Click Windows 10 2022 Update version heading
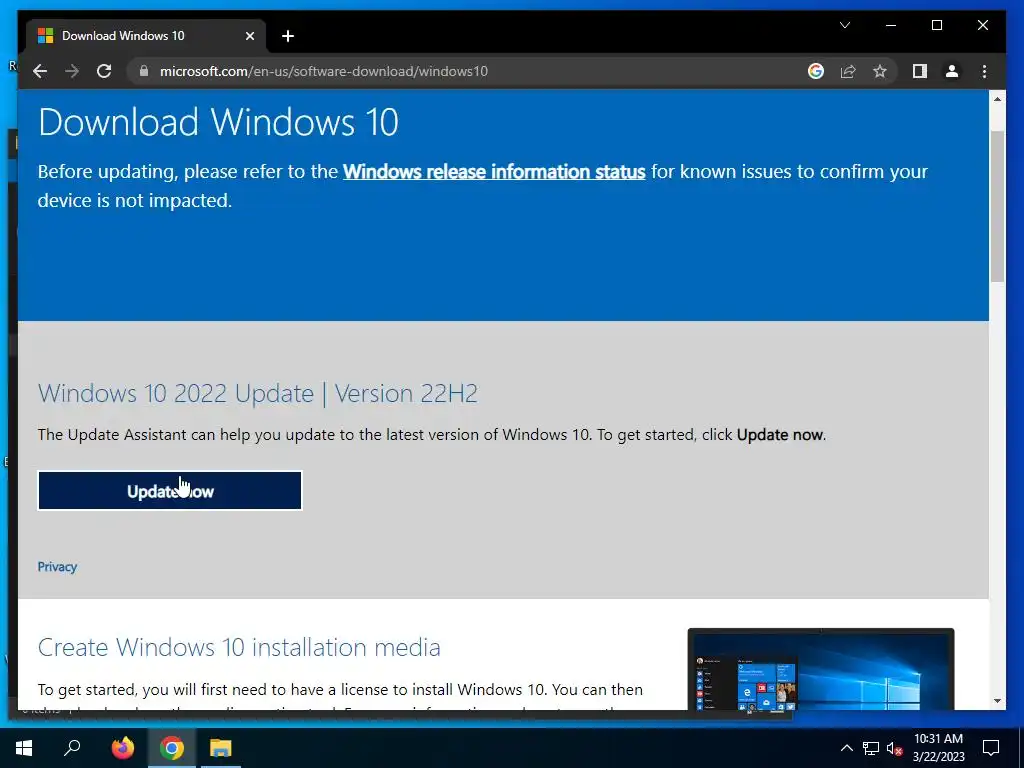Image resolution: width=1024 pixels, height=768 pixels. pyautogui.click(x=258, y=393)
